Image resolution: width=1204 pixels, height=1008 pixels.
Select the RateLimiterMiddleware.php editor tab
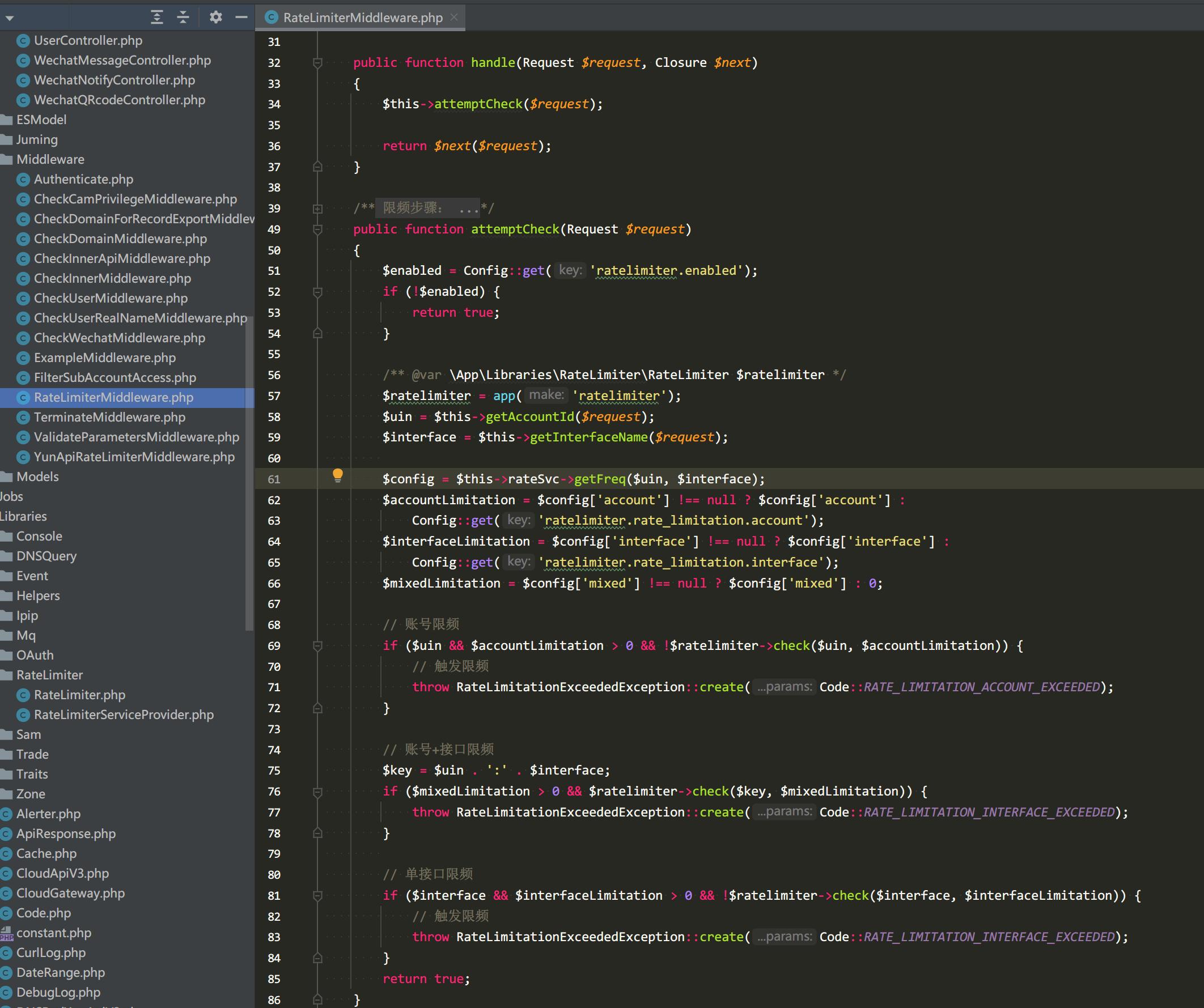coord(359,17)
